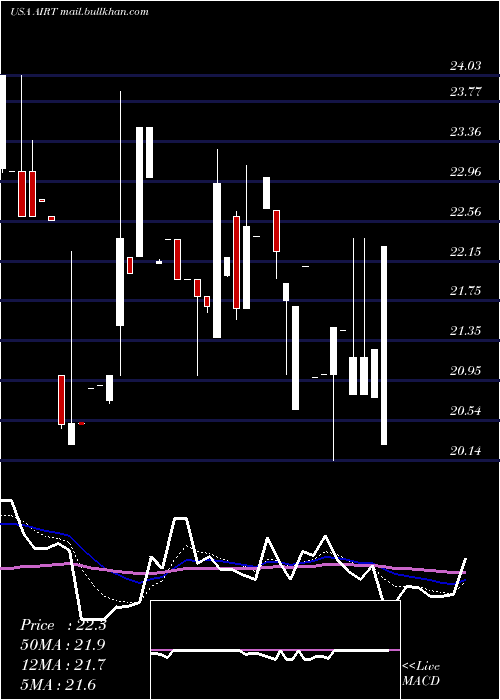Viewport: 500px width, 700px height.
Task: Click the 21.35 price level label
Action: click(x=466, y=330)
